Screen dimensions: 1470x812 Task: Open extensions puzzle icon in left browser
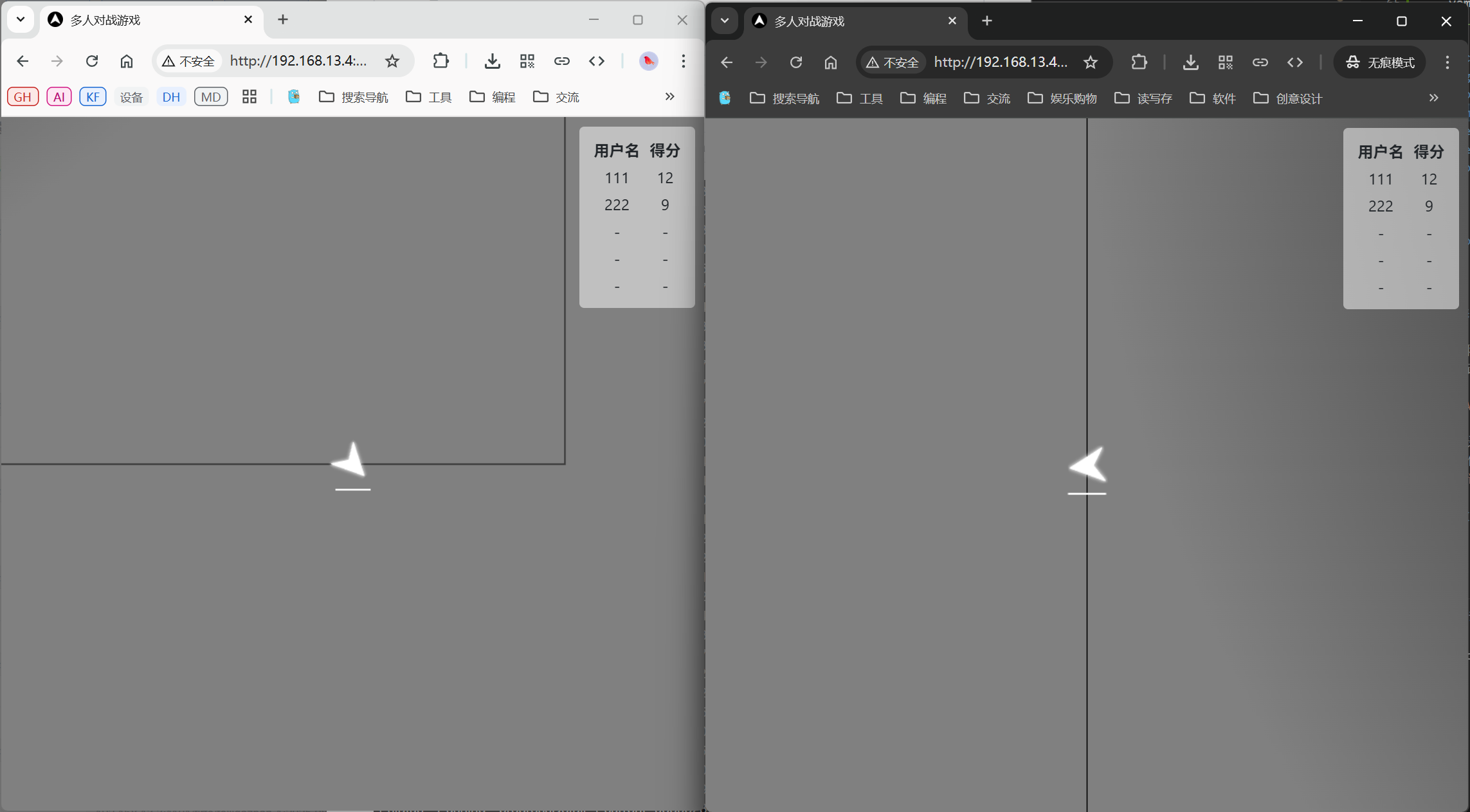coord(440,61)
